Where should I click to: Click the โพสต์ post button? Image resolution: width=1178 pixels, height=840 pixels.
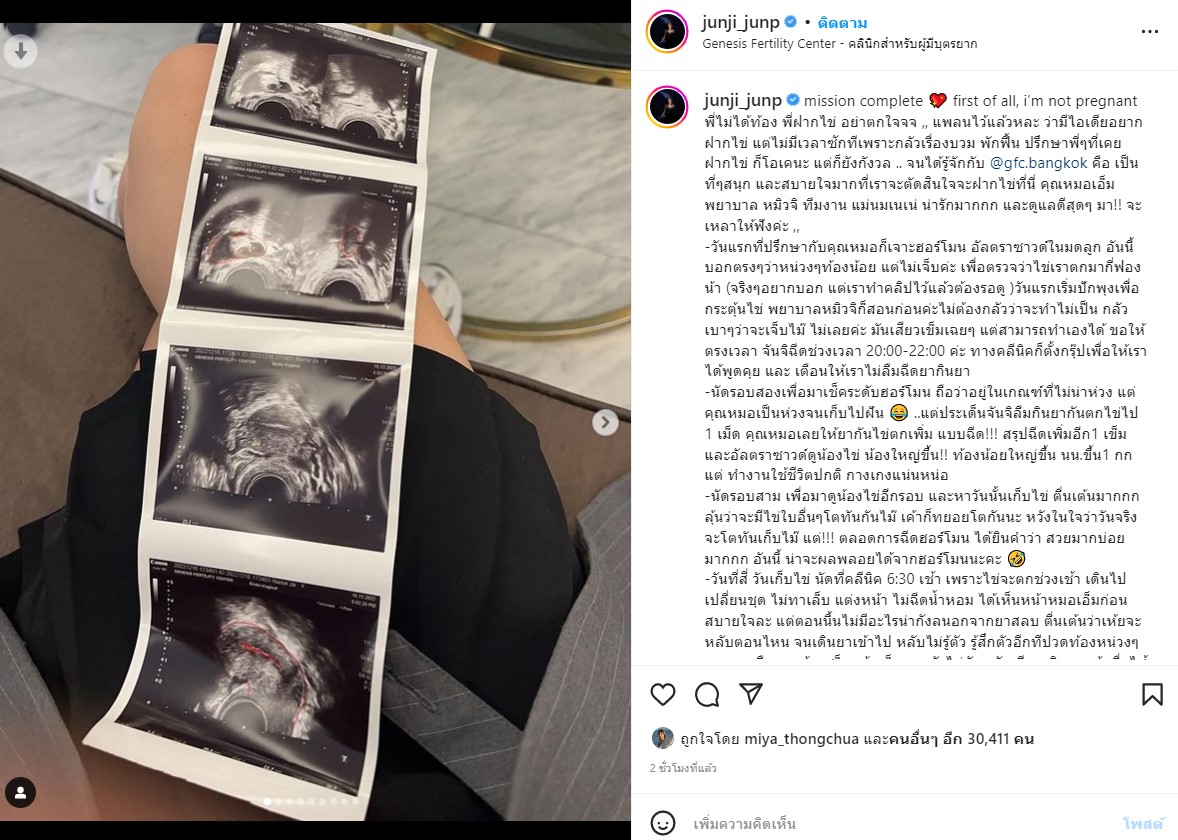point(1143,823)
